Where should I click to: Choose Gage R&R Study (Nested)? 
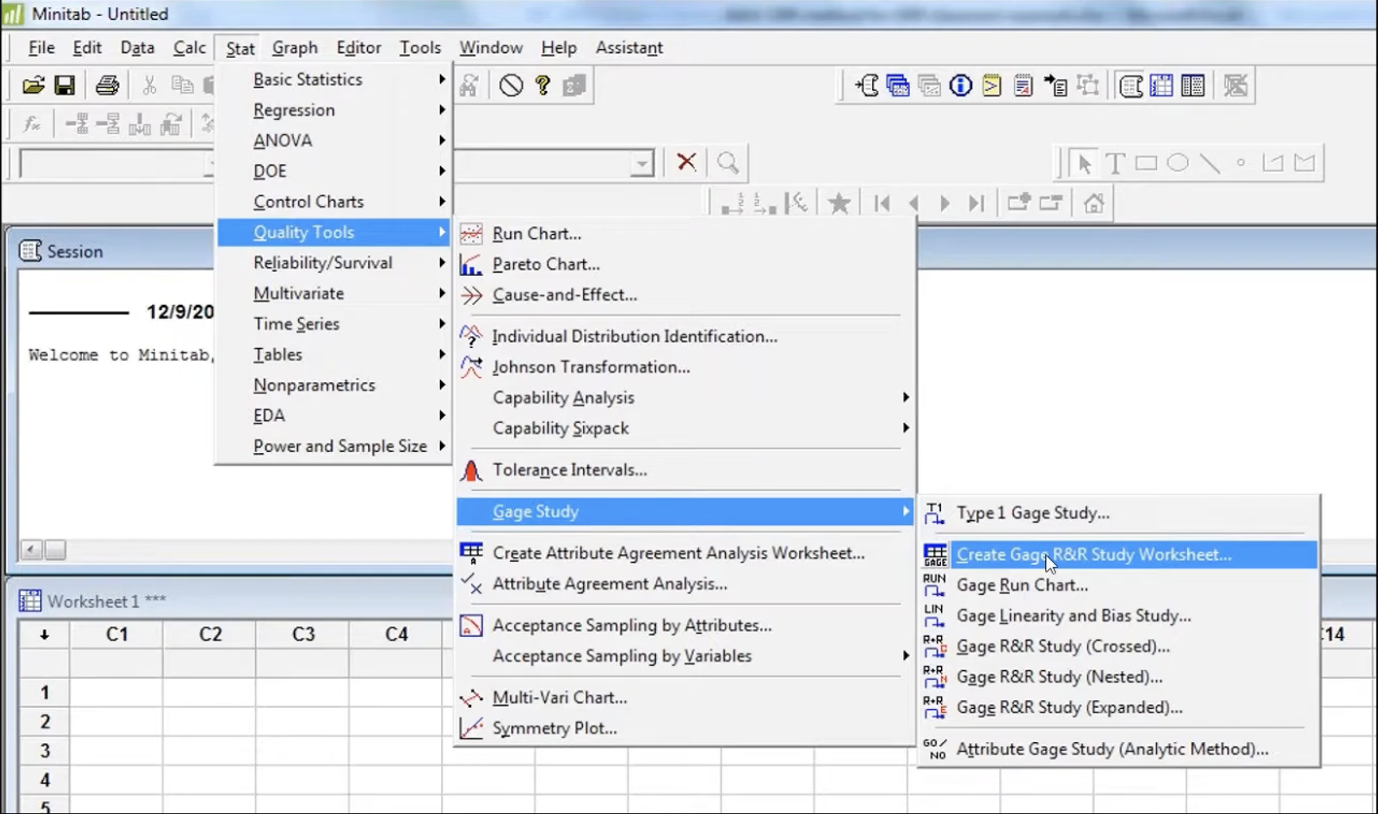tap(1119, 677)
